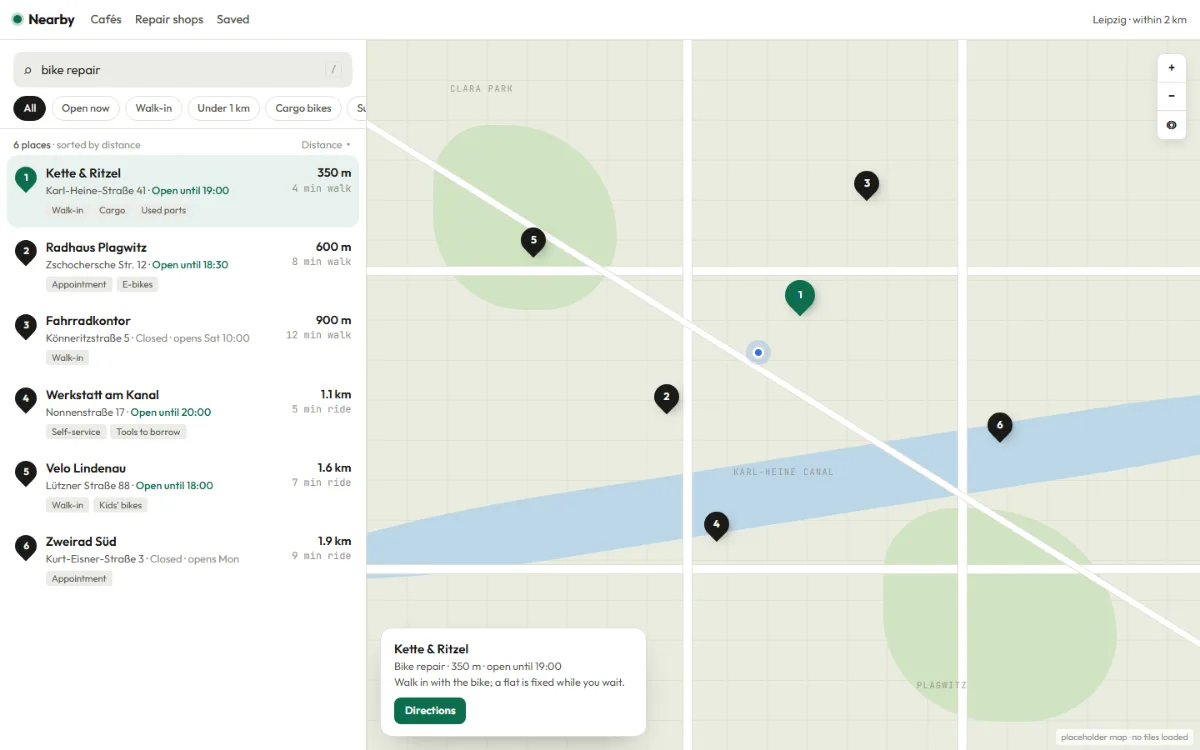Select map pin 5 on the map
The width and height of the screenshot is (1200, 750).
[x=533, y=241]
